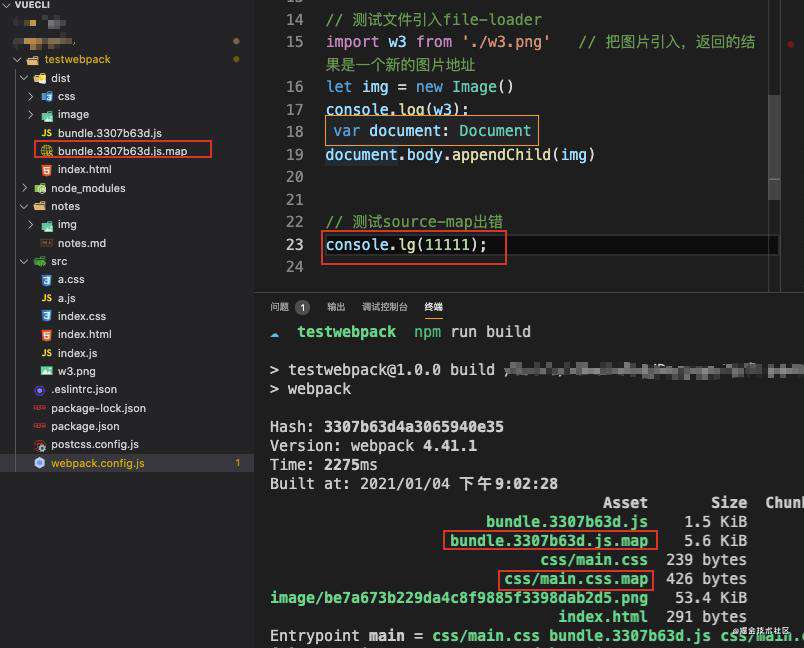Click document.body.appendChild(img) code line
804x648 pixels.
(460, 155)
